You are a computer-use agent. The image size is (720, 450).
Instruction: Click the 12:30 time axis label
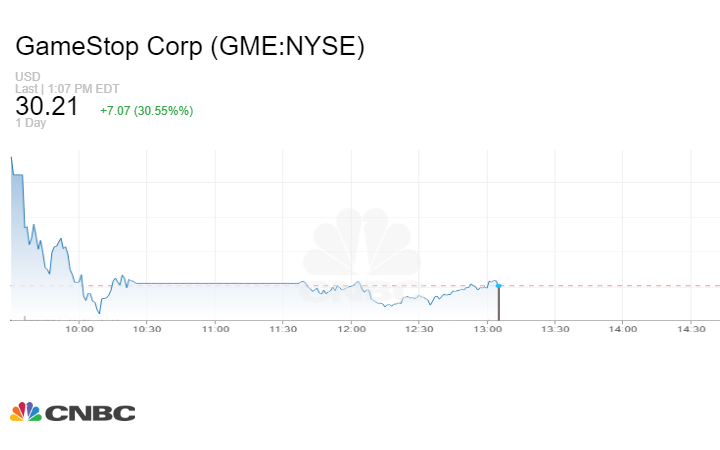[x=419, y=328]
